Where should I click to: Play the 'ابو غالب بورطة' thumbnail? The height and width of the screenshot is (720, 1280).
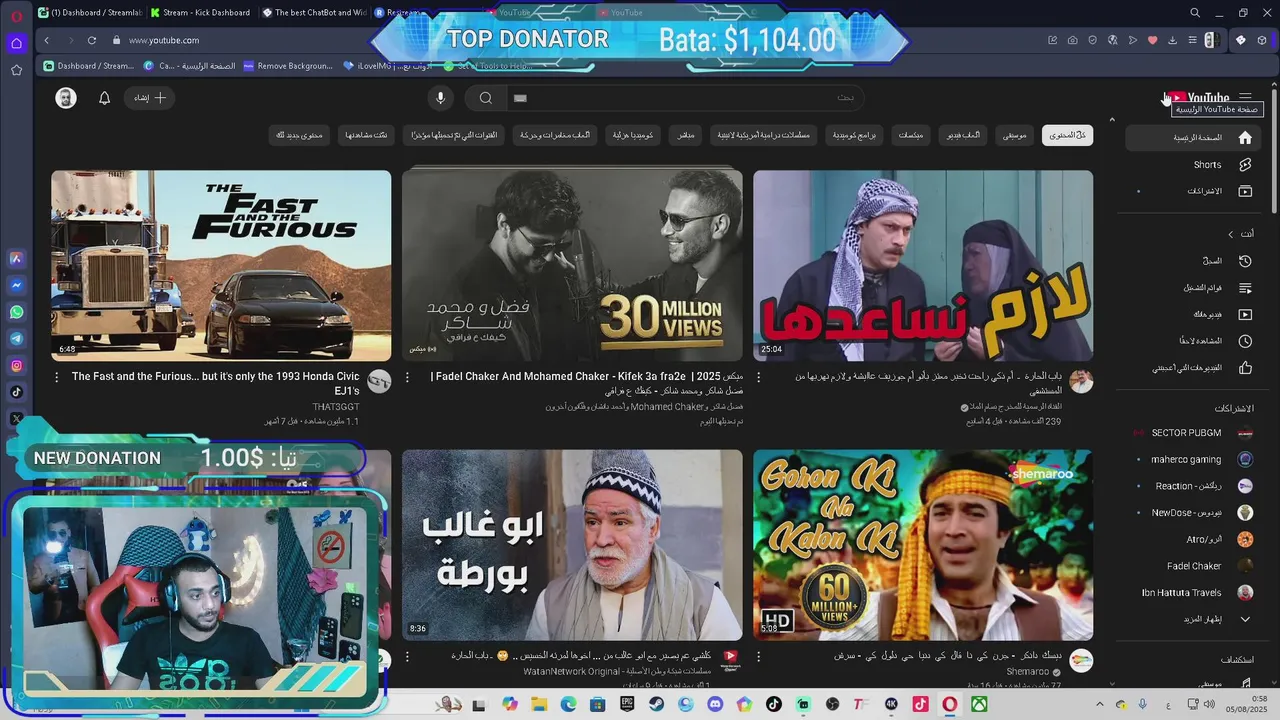[x=572, y=545]
